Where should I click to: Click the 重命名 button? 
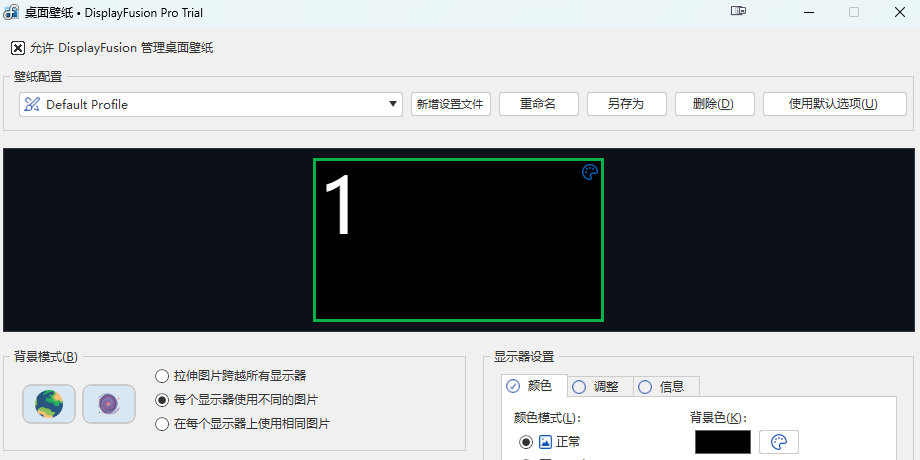point(539,104)
